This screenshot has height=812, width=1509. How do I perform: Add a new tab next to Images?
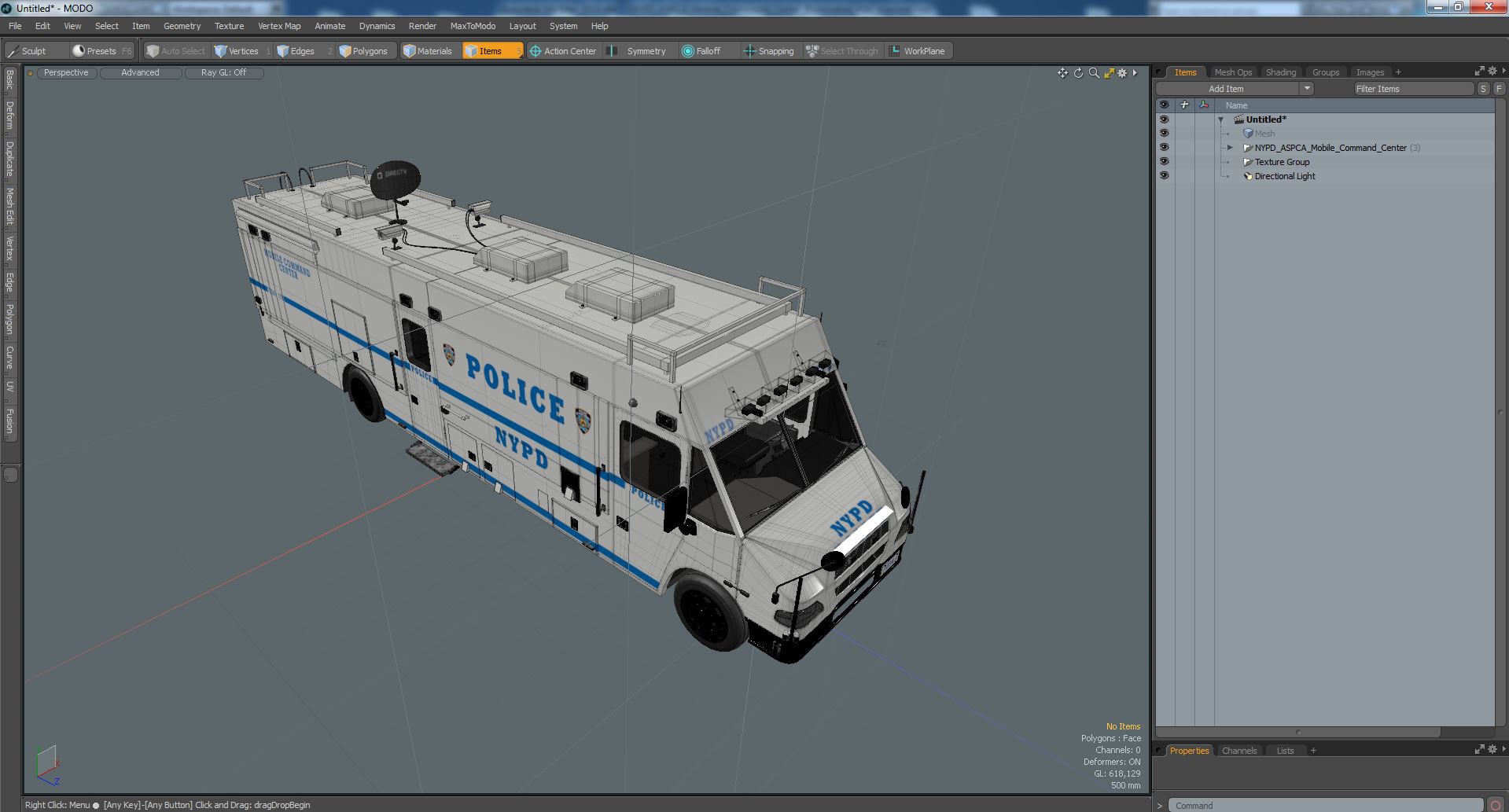1398,72
